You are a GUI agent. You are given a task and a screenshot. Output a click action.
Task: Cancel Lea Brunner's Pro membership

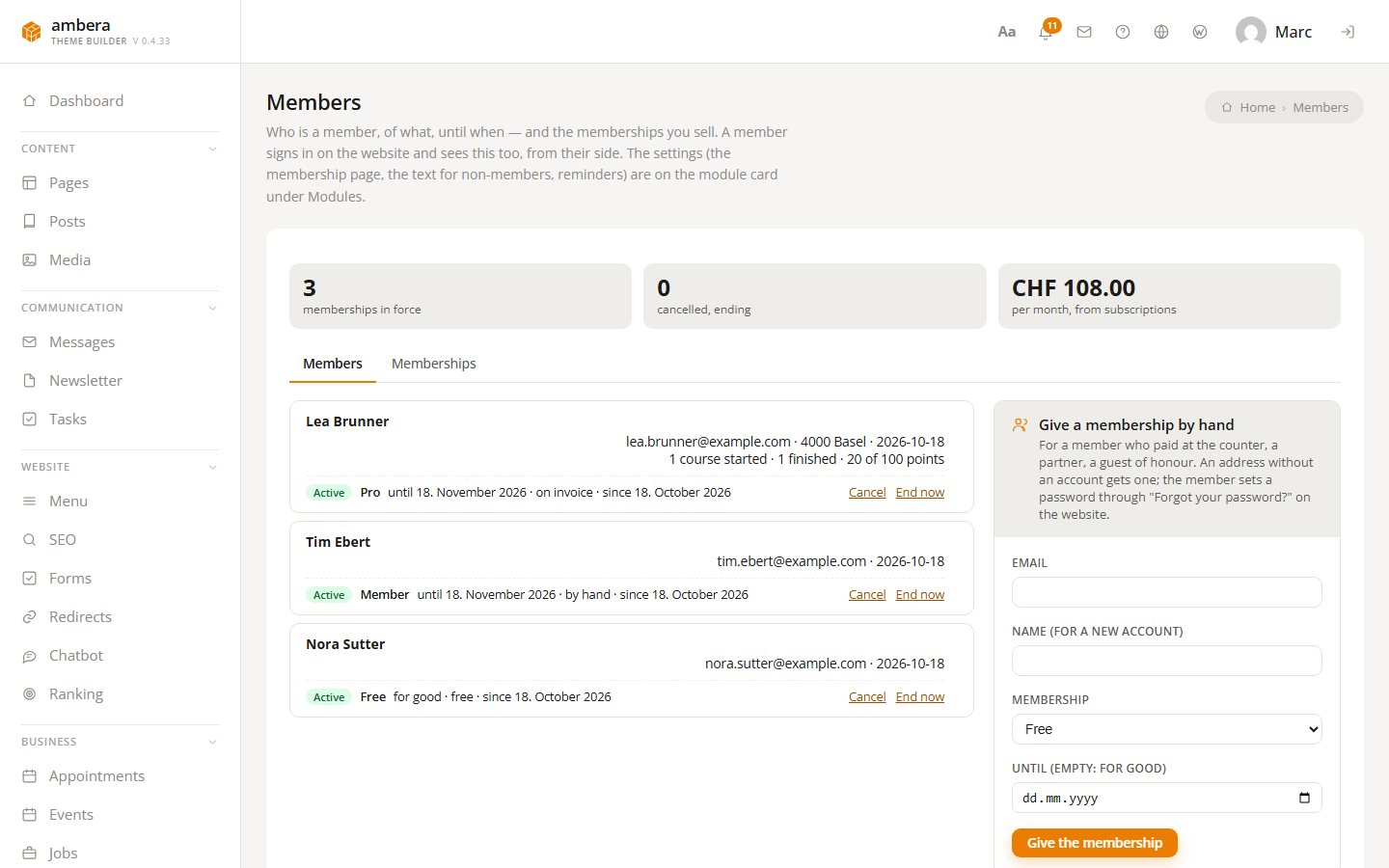(x=867, y=492)
